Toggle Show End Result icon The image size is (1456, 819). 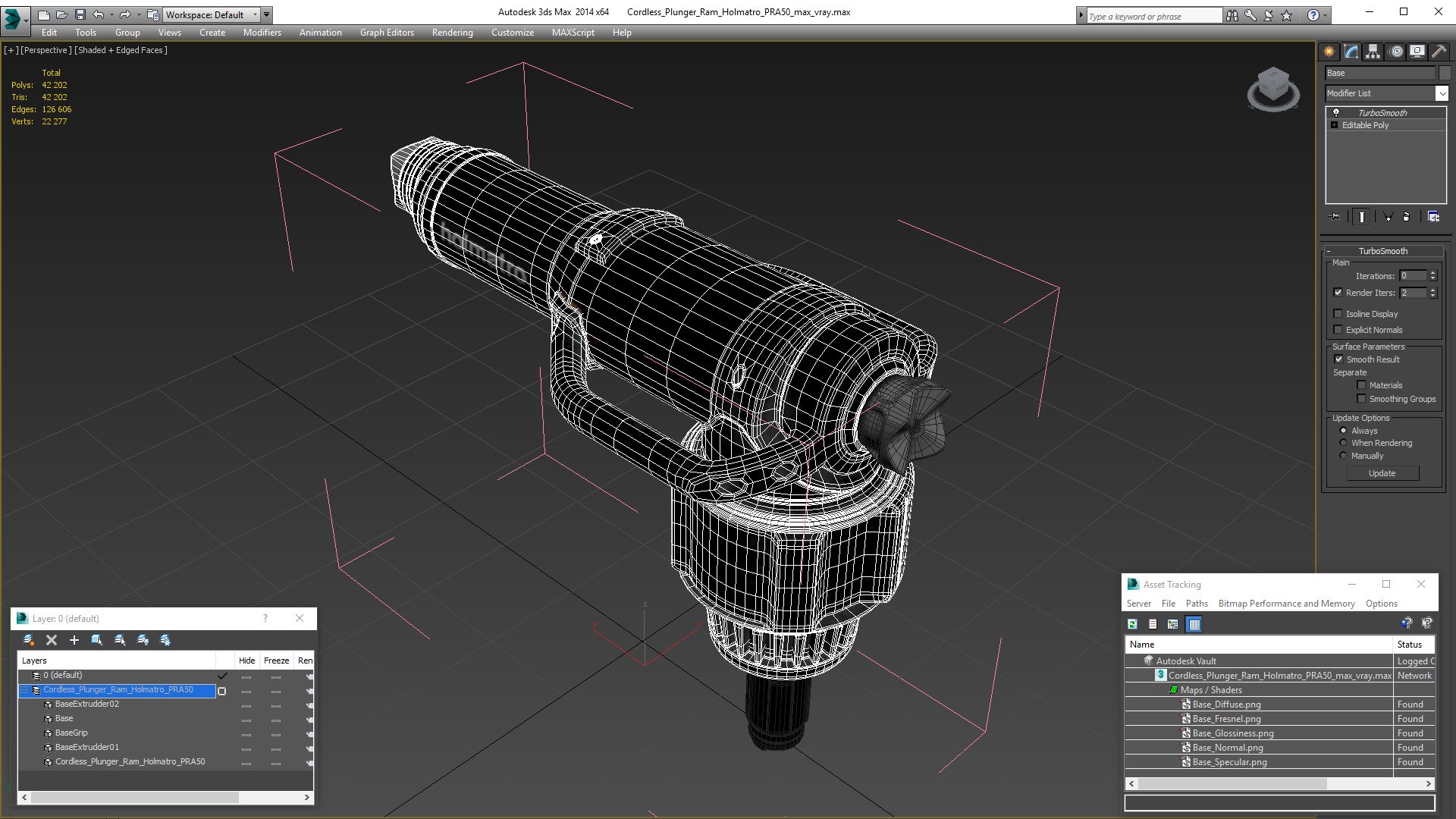[1362, 217]
